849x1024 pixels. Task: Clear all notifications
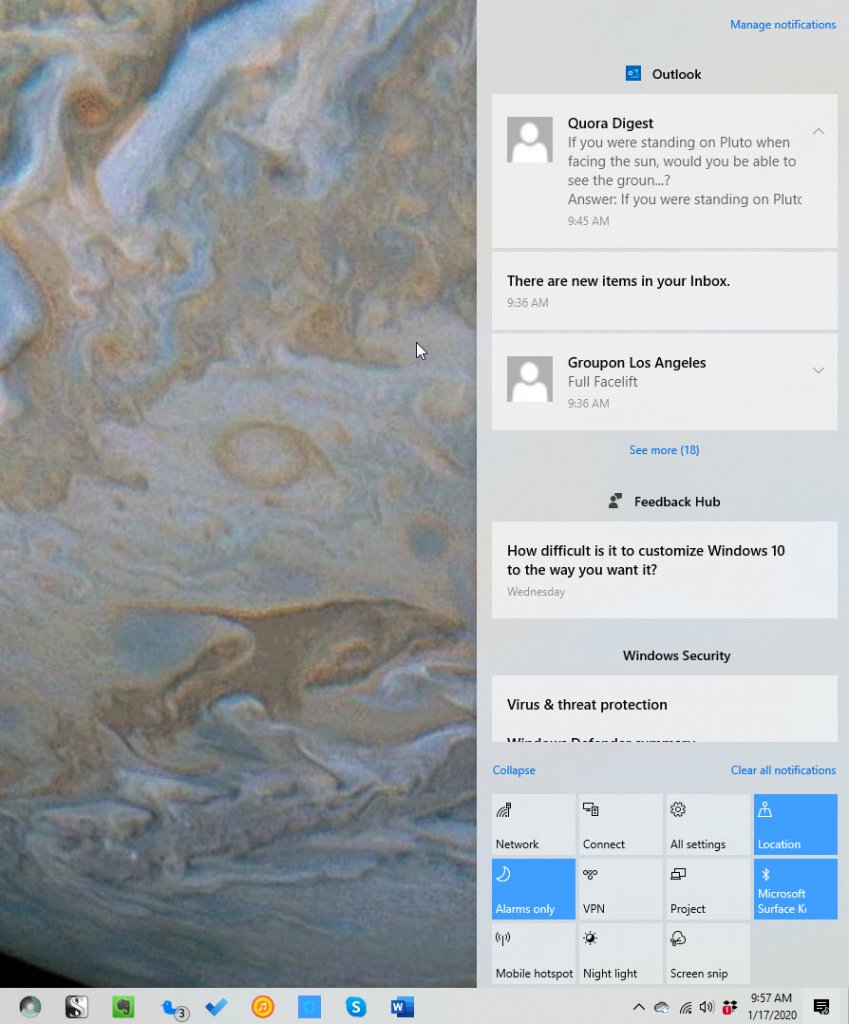click(783, 770)
